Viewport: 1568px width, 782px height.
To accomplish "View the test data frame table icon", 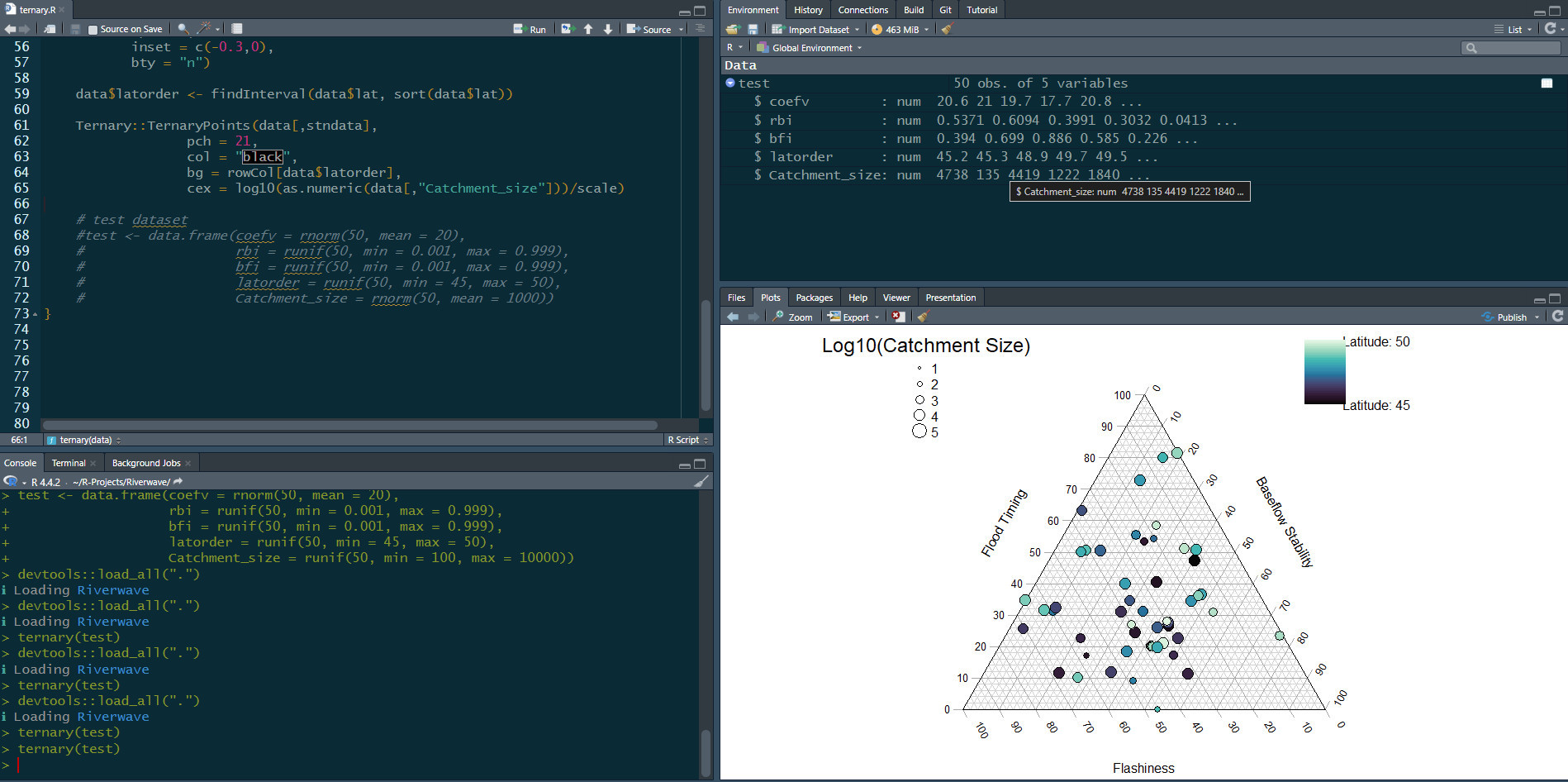I will [1547, 83].
